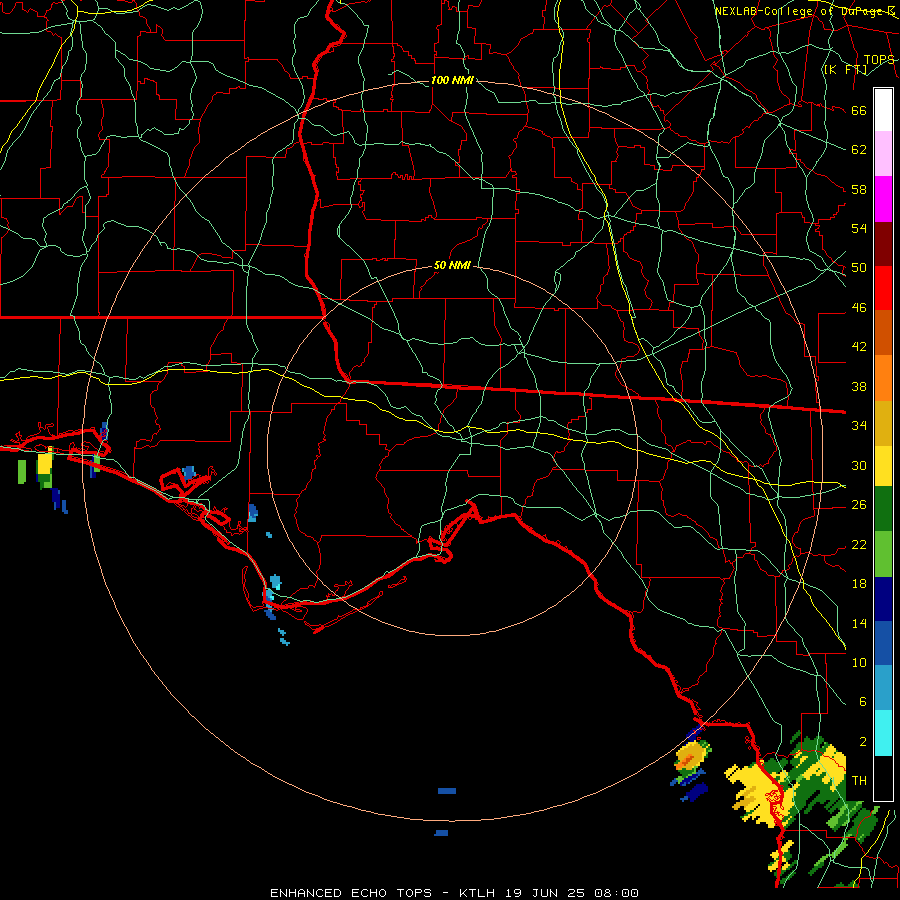Click the legend value "6"
The width and height of the screenshot is (900, 900).
(x=863, y=701)
